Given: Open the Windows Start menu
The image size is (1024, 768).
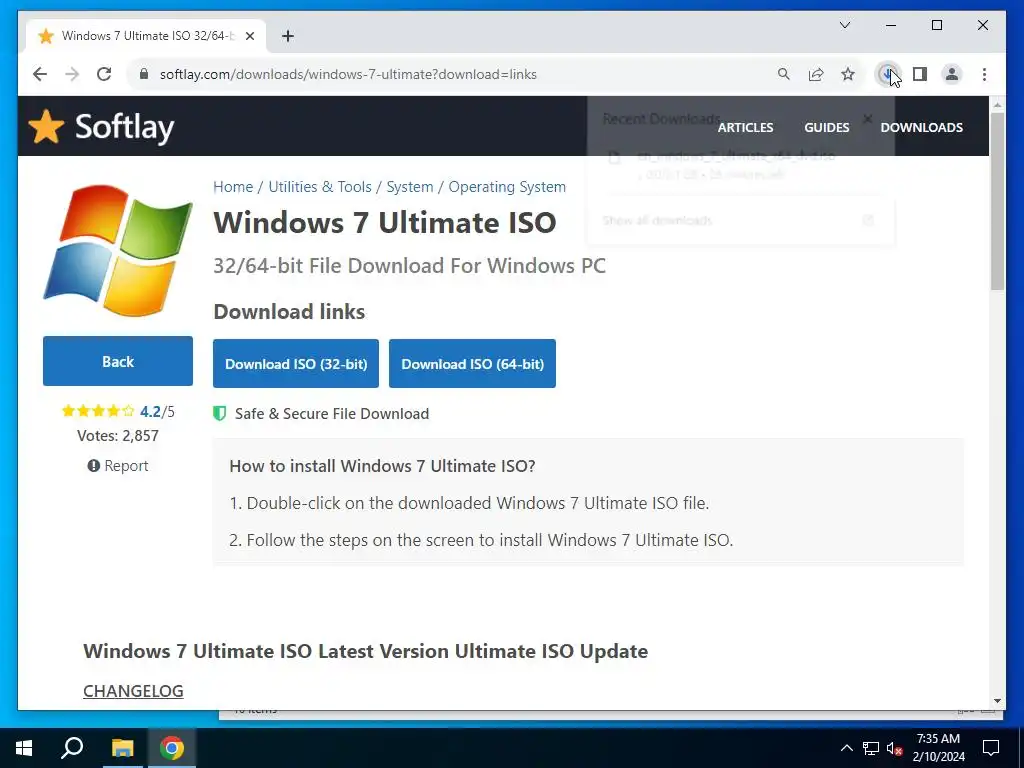Looking at the screenshot, I should tap(24, 748).
